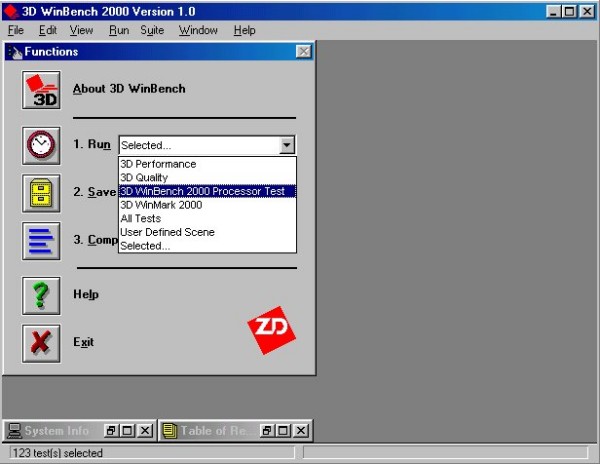600x464 pixels.
Task: Pick All Tests in the Run list
Action: tap(207, 218)
